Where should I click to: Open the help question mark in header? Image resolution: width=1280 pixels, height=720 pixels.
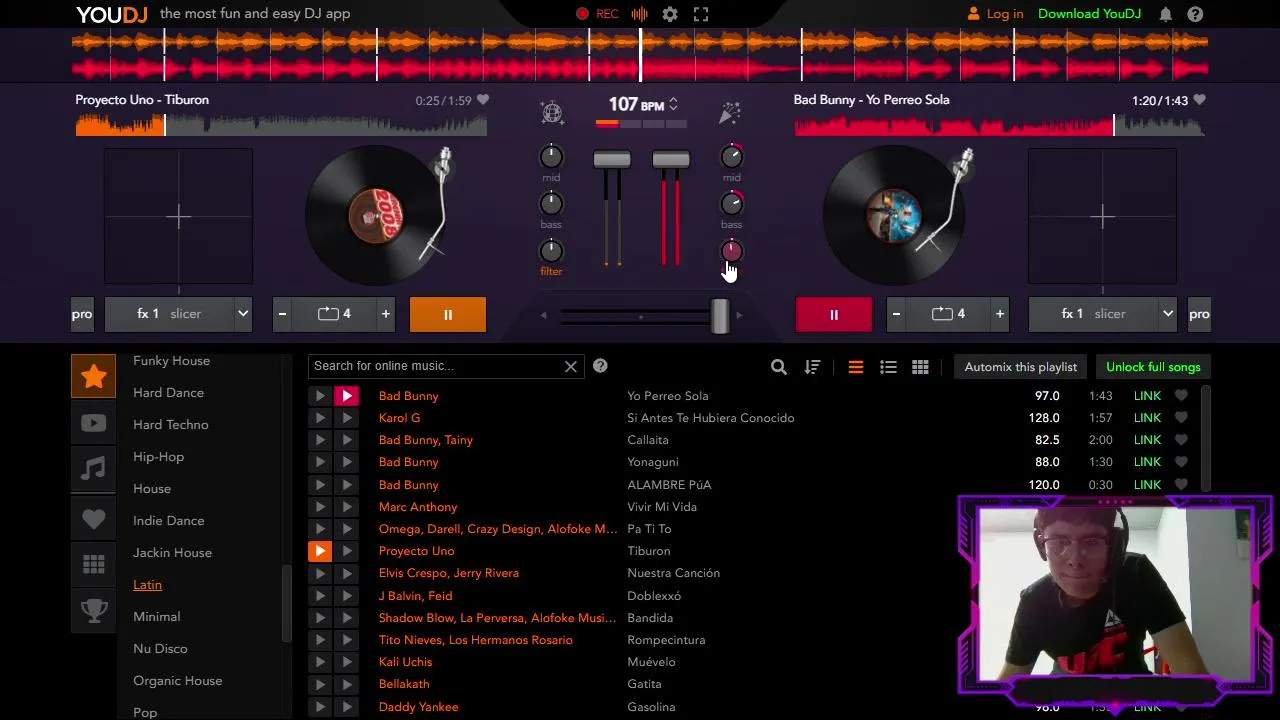coord(1195,14)
